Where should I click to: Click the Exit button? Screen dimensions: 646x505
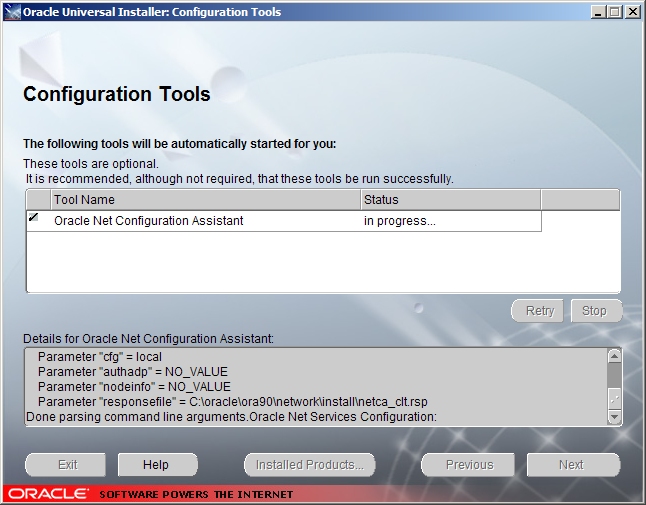point(66,465)
